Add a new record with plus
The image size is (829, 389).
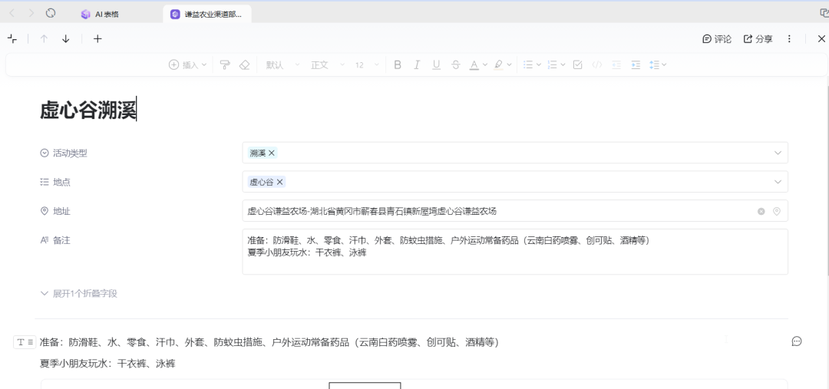pyautogui.click(x=97, y=39)
